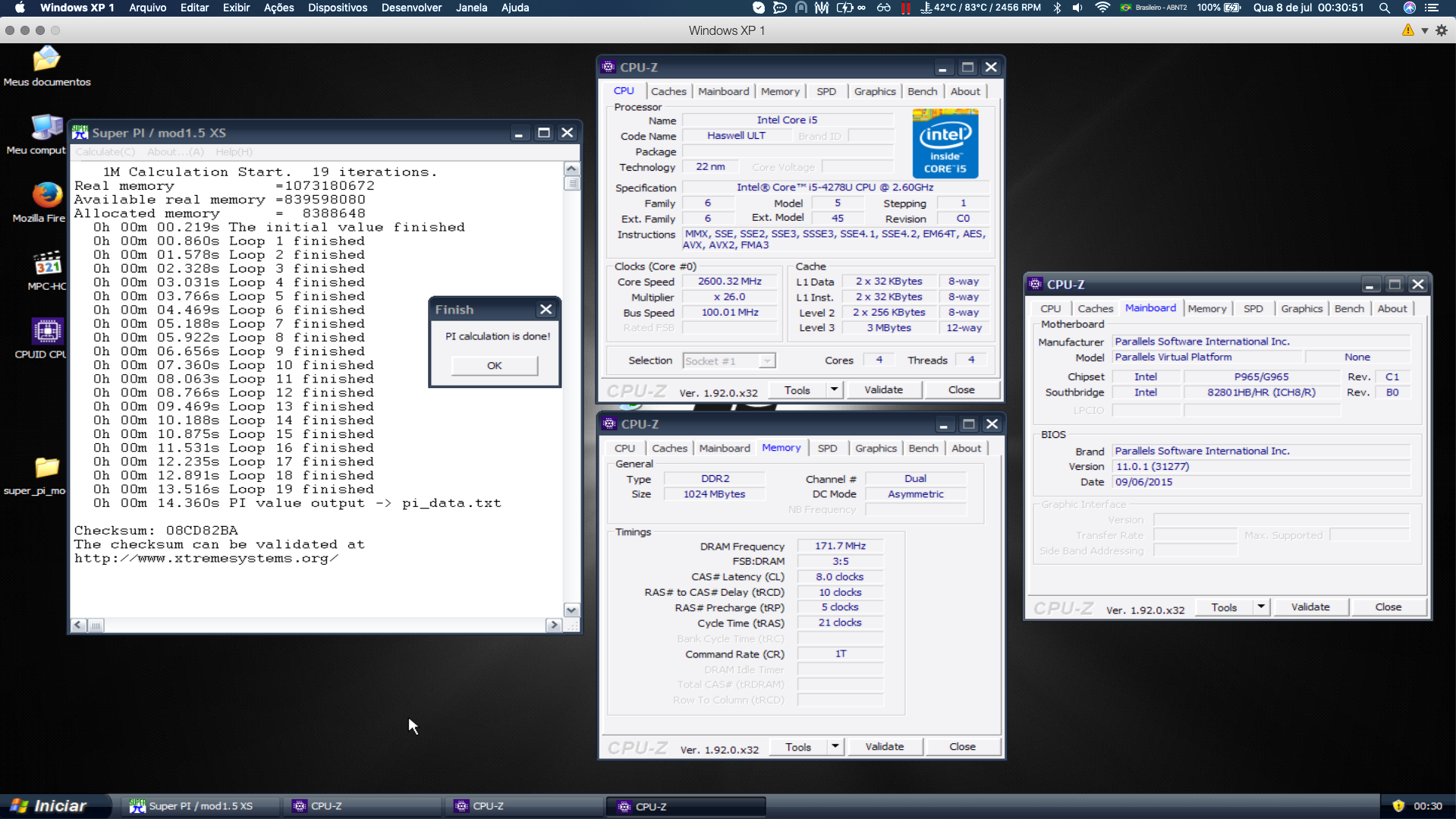Click Close button in top CPU-Z window
Image resolution: width=1456 pixels, height=819 pixels.
[x=961, y=390]
